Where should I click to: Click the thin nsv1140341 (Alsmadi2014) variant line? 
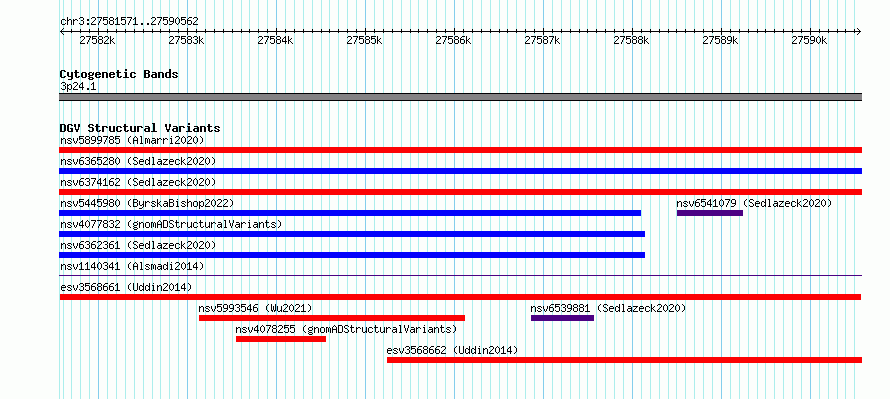tap(460, 275)
